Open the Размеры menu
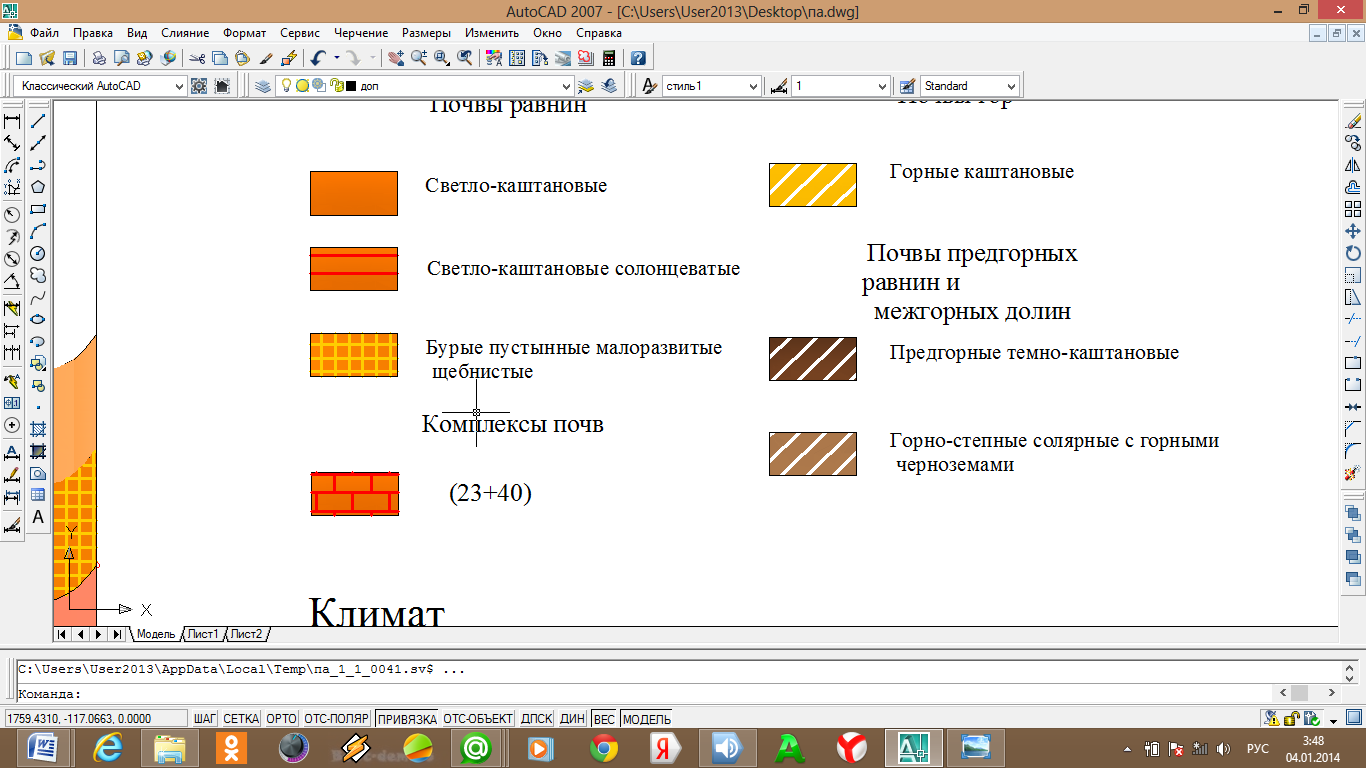Screen dimensions: 1366x768 coord(426,33)
